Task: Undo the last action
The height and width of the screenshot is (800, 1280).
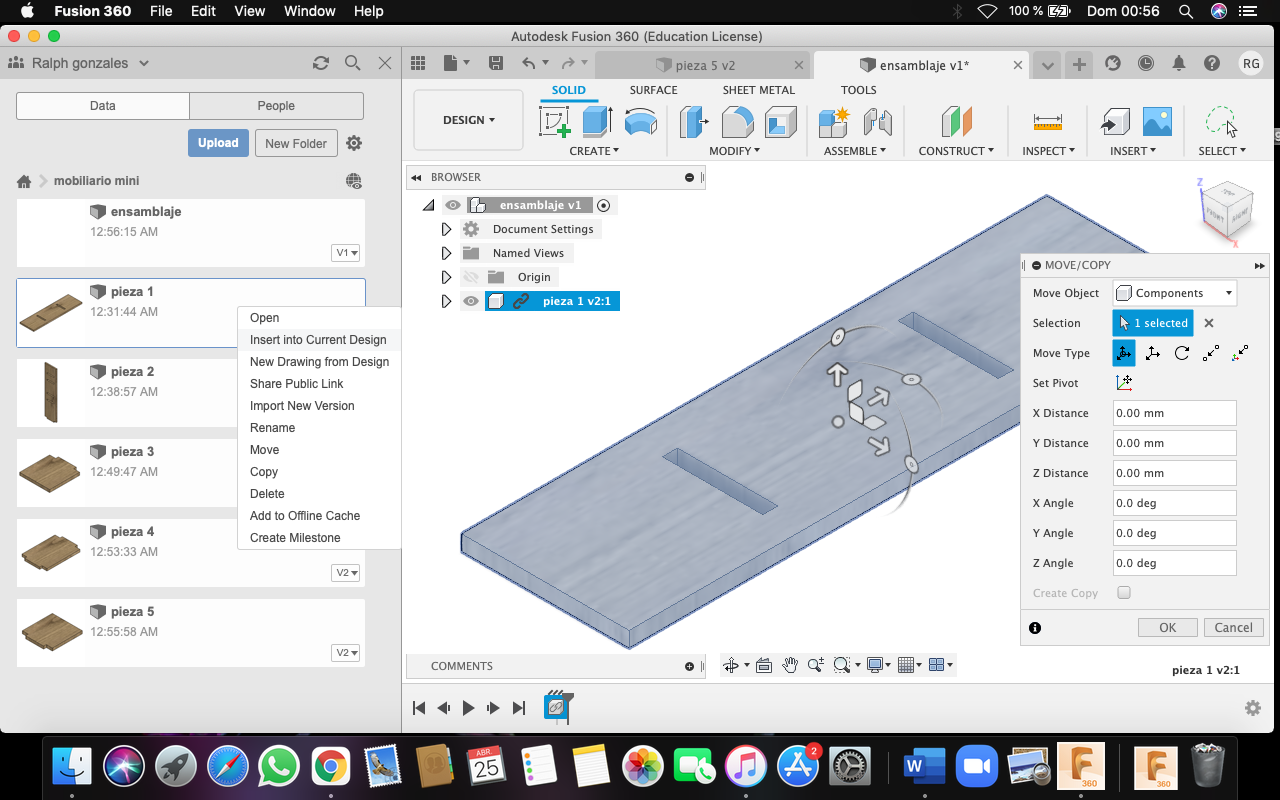Action: coord(529,63)
